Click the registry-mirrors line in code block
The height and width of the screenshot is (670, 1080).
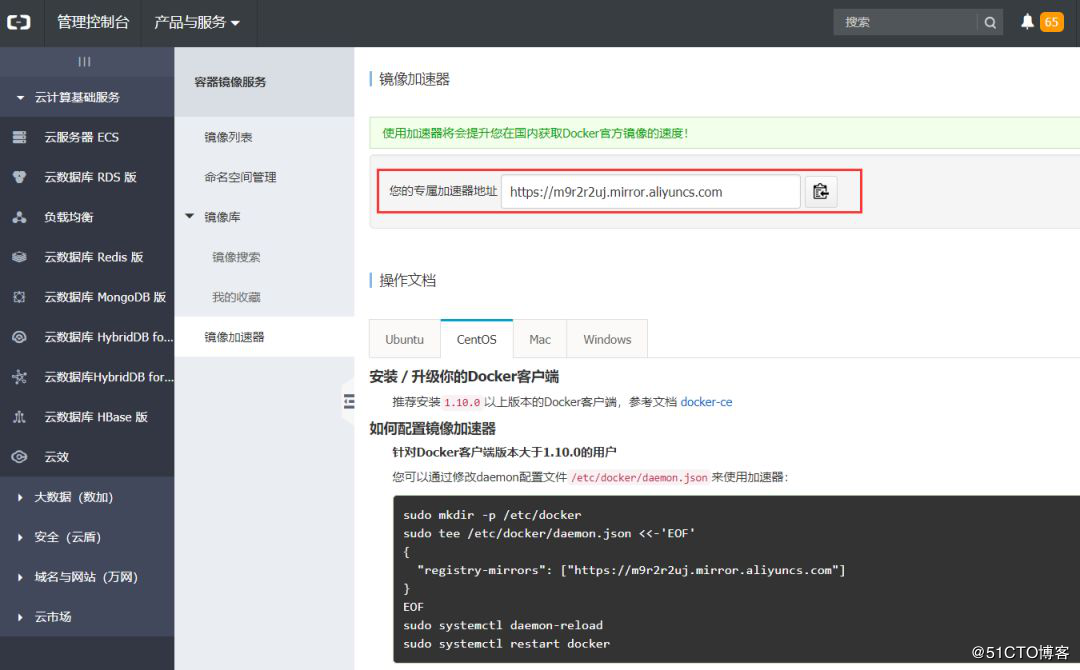[630, 569]
